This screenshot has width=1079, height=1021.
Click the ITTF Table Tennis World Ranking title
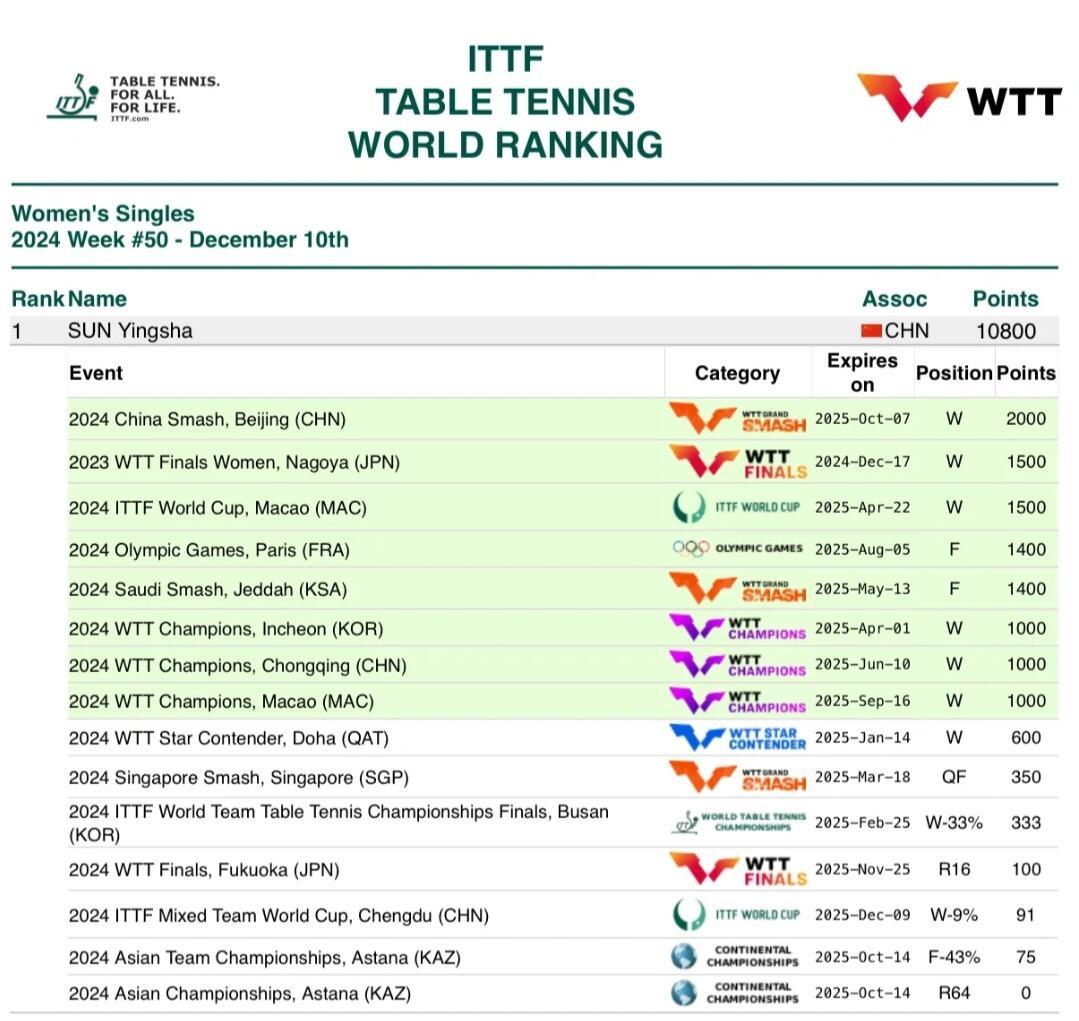click(x=506, y=101)
